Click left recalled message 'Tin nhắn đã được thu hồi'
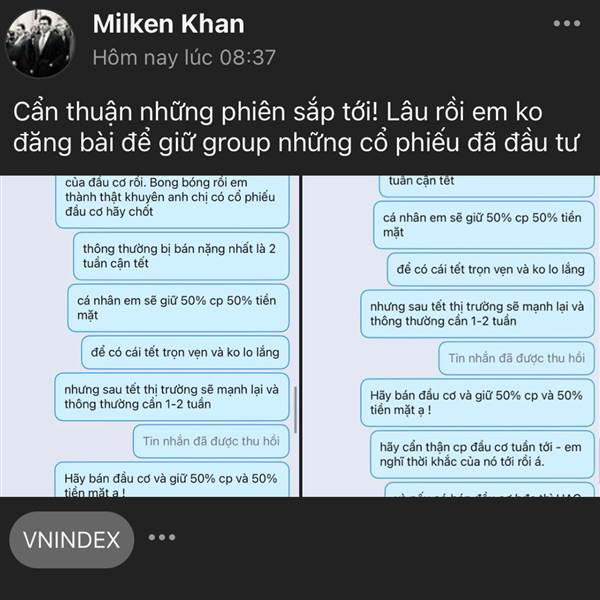600x600 pixels. pos(211,441)
